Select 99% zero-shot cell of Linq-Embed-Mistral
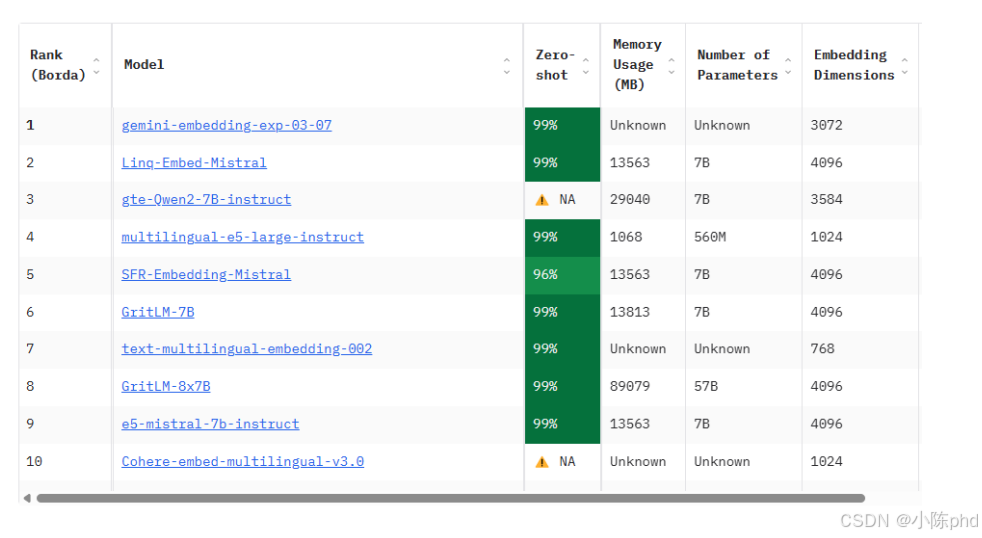 coord(562,163)
